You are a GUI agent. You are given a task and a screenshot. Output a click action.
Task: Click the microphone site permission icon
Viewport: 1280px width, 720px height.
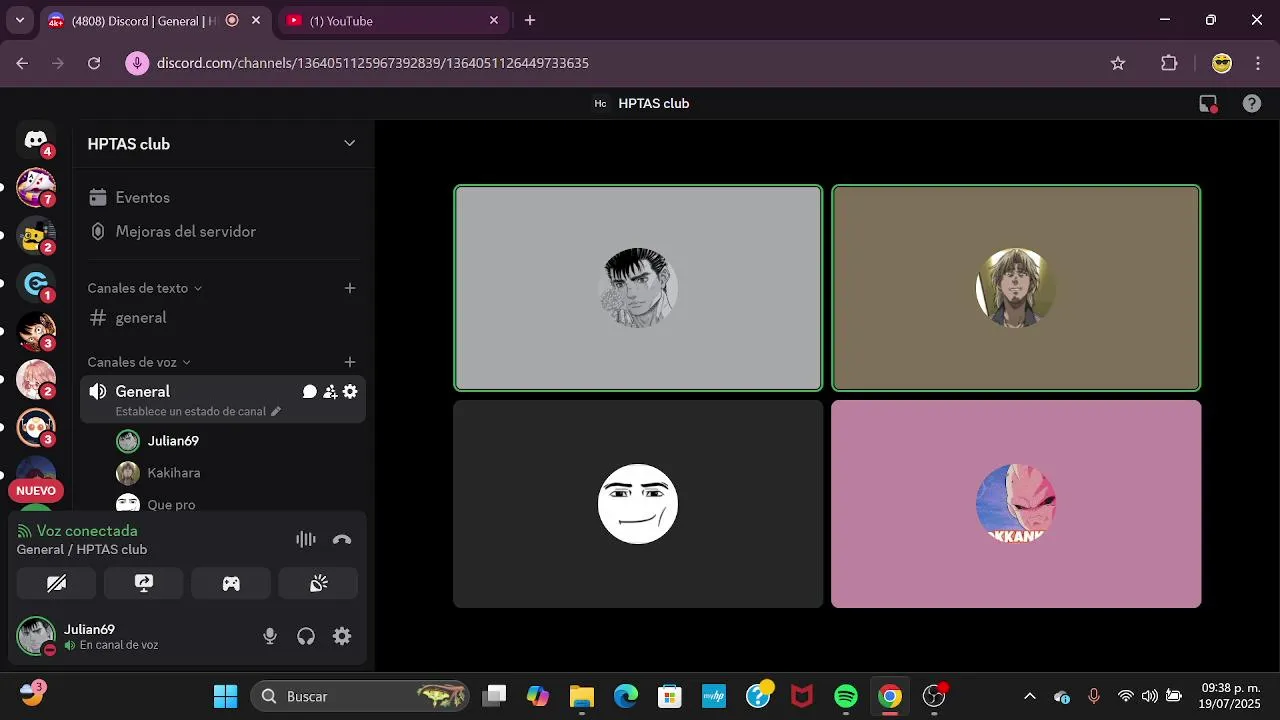[x=137, y=63]
